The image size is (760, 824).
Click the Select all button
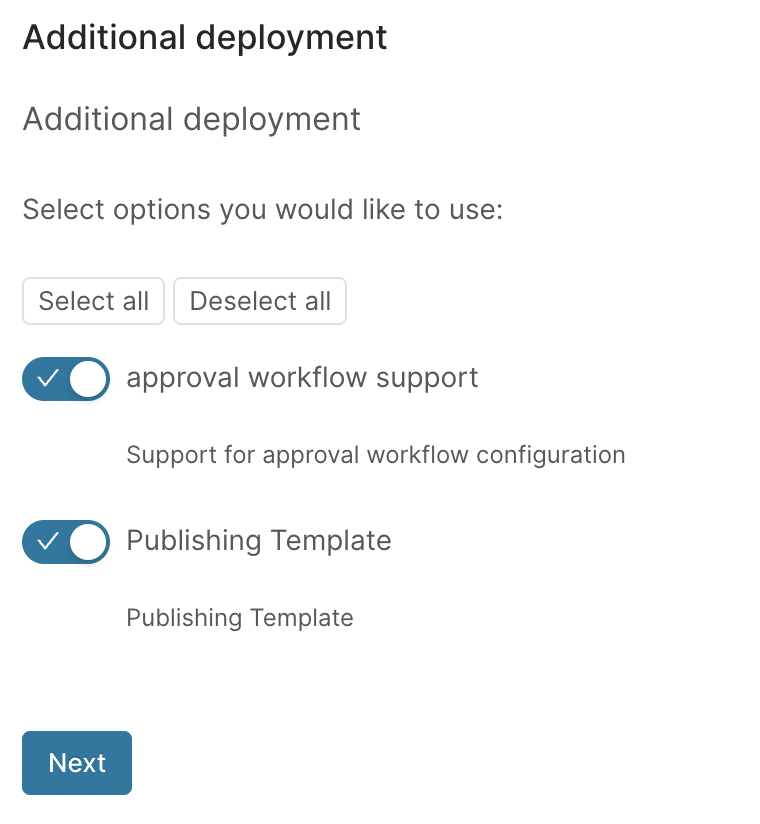(93, 301)
